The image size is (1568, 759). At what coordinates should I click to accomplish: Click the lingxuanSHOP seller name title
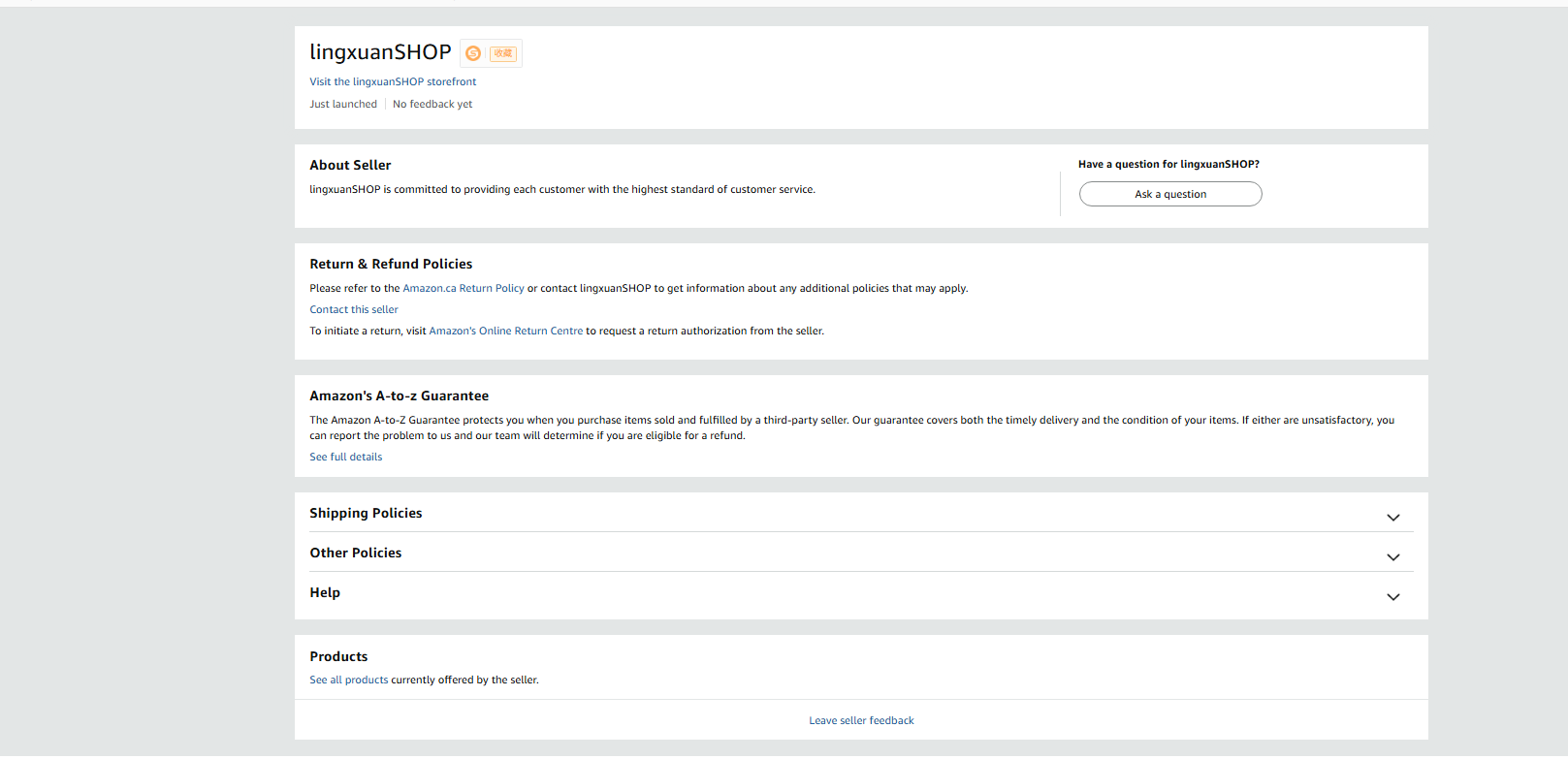pos(380,52)
